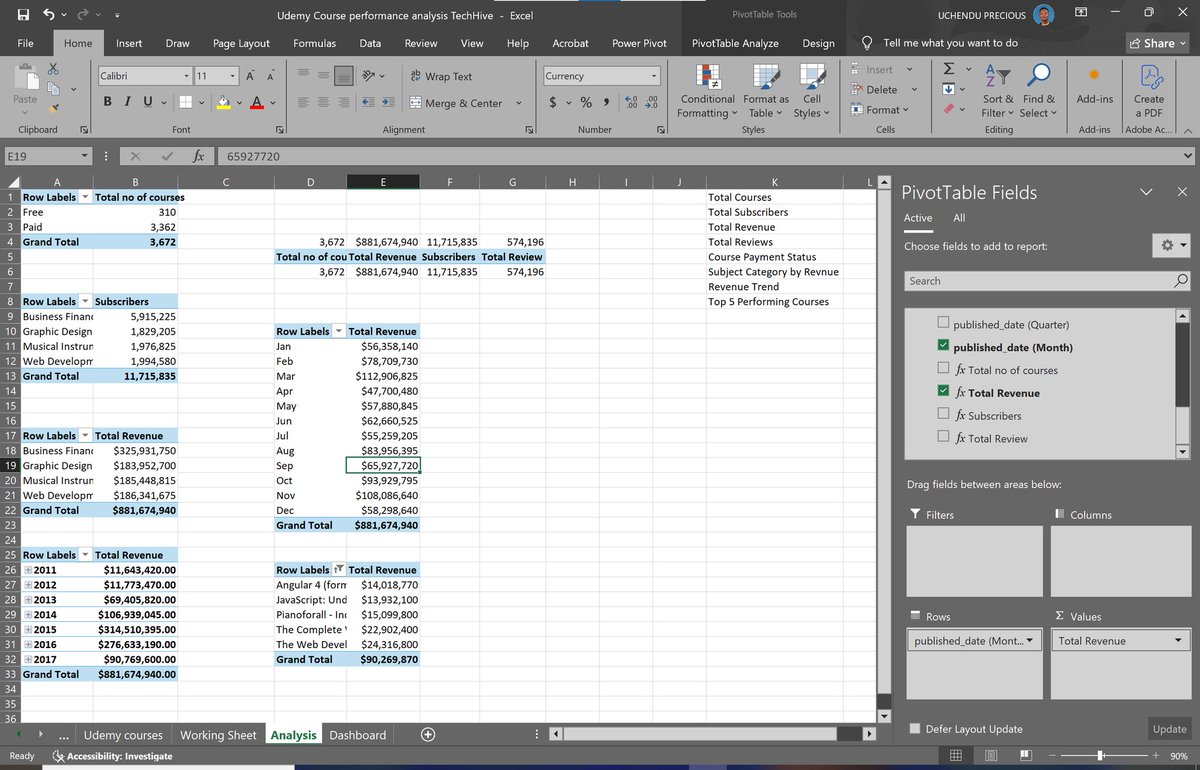Switch to the Insert ribbon tab
1200x770 pixels.
129,43
